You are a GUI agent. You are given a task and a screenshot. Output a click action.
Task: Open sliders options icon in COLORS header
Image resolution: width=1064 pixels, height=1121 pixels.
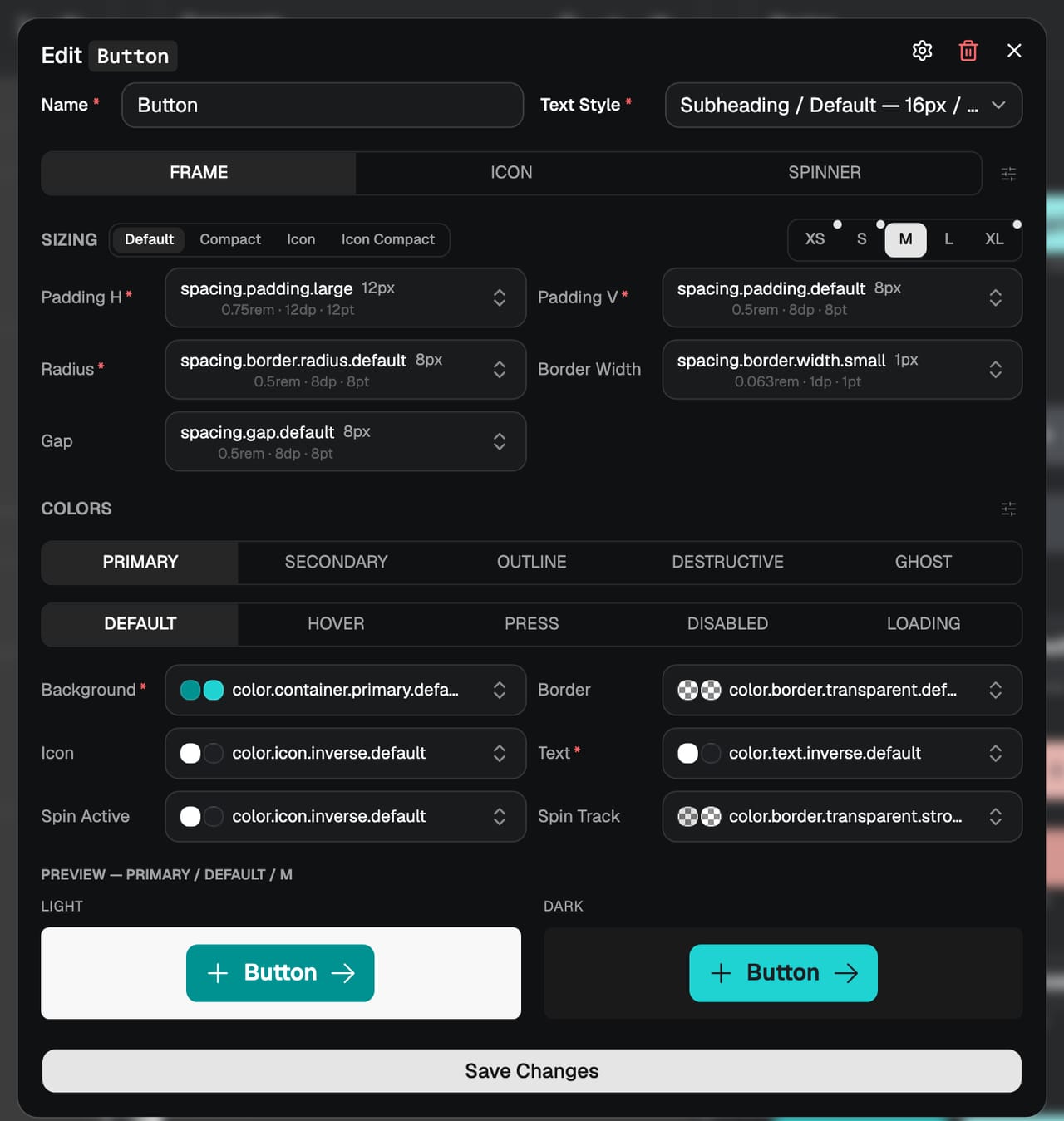coord(1008,509)
